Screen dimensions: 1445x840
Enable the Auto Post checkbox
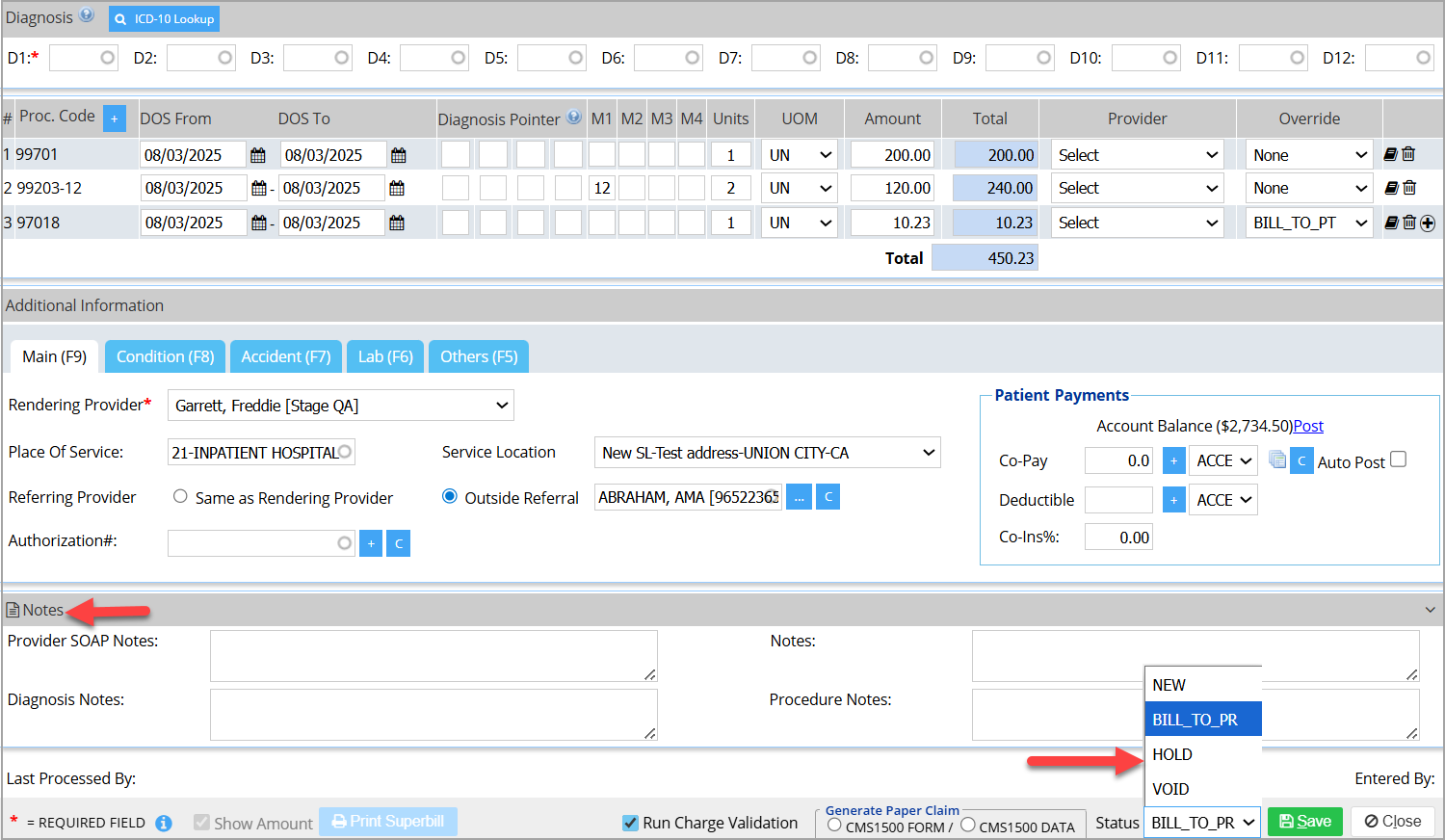click(1399, 459)
